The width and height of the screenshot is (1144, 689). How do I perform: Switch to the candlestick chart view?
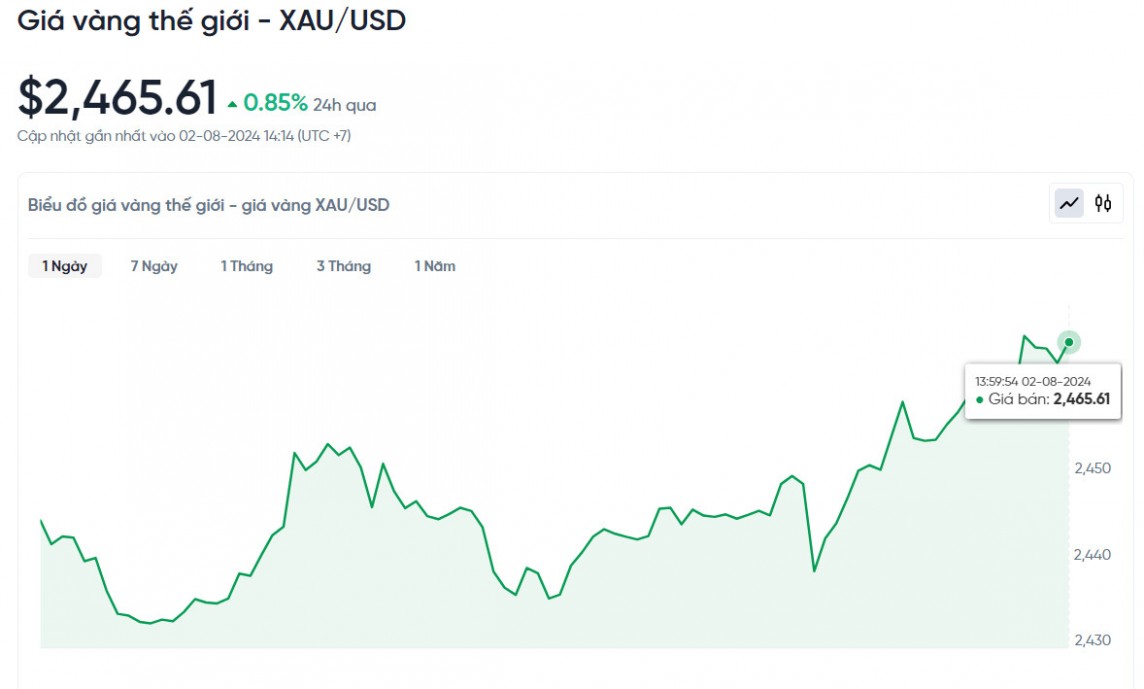(x=1103, y=203)
